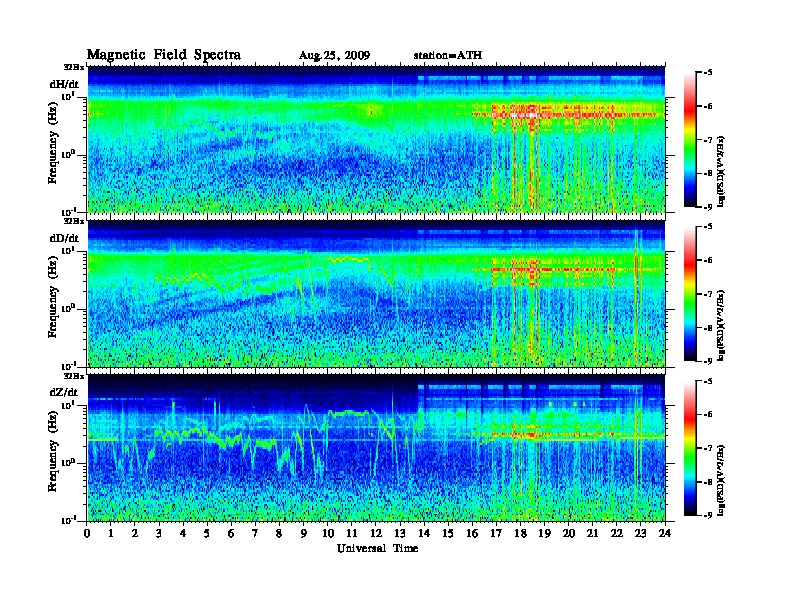Click the 10^1 frequency tick of dH/dt panel
Viewport: 792px width, 612px height.
pos(68,96)
